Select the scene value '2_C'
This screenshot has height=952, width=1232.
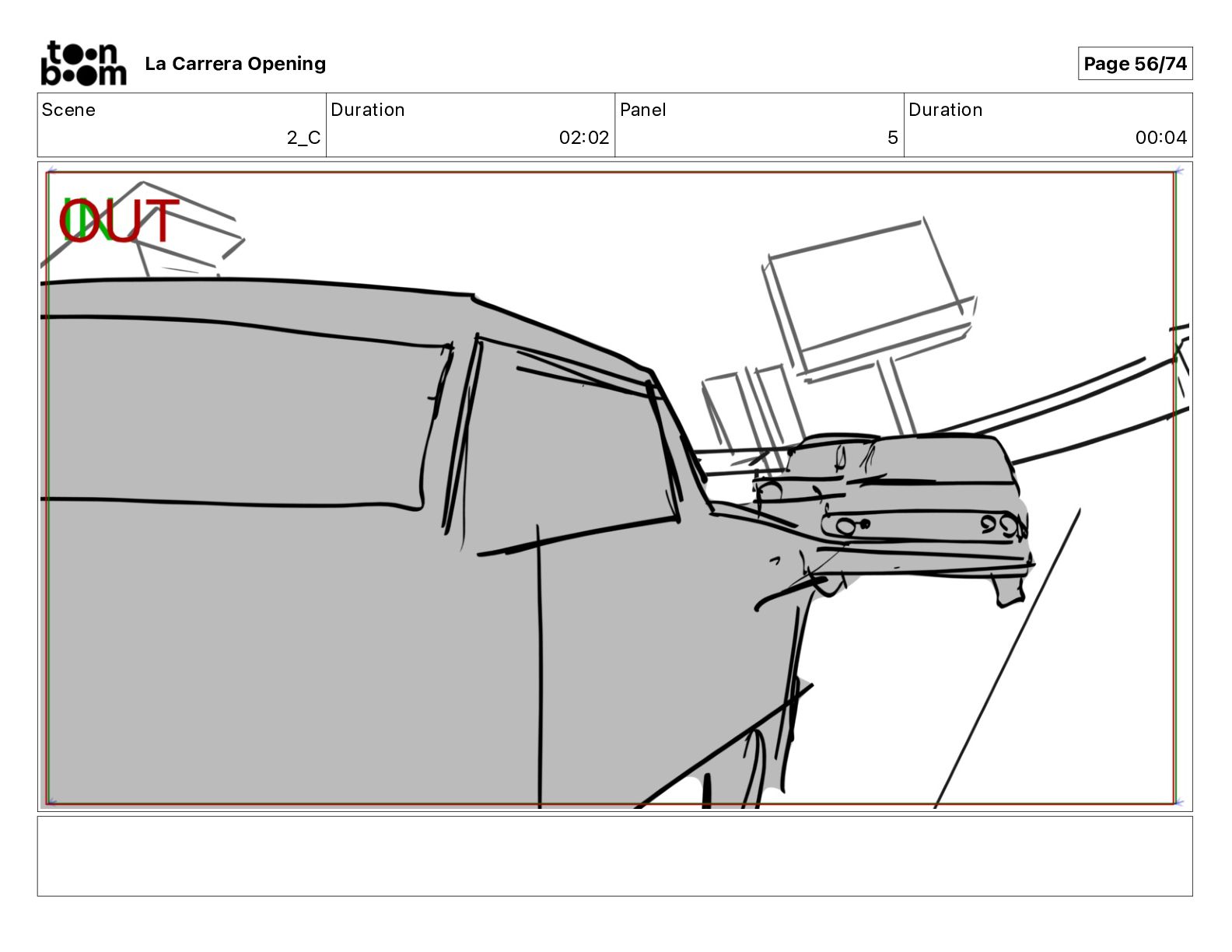click(x=303, y=138)
